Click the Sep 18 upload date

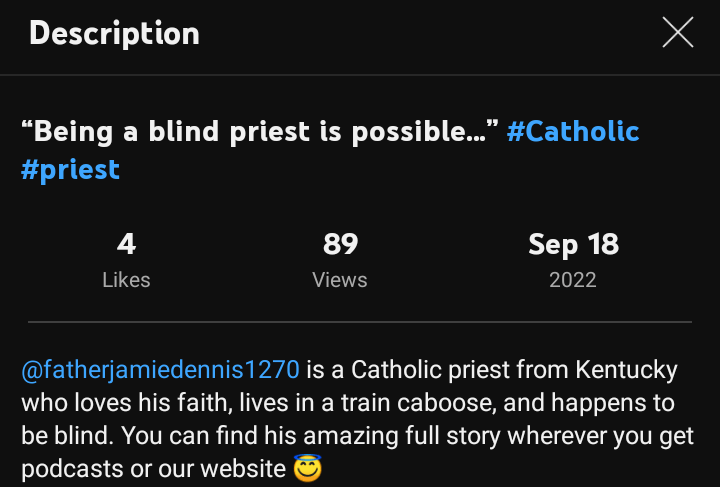(x=573, y=244)
